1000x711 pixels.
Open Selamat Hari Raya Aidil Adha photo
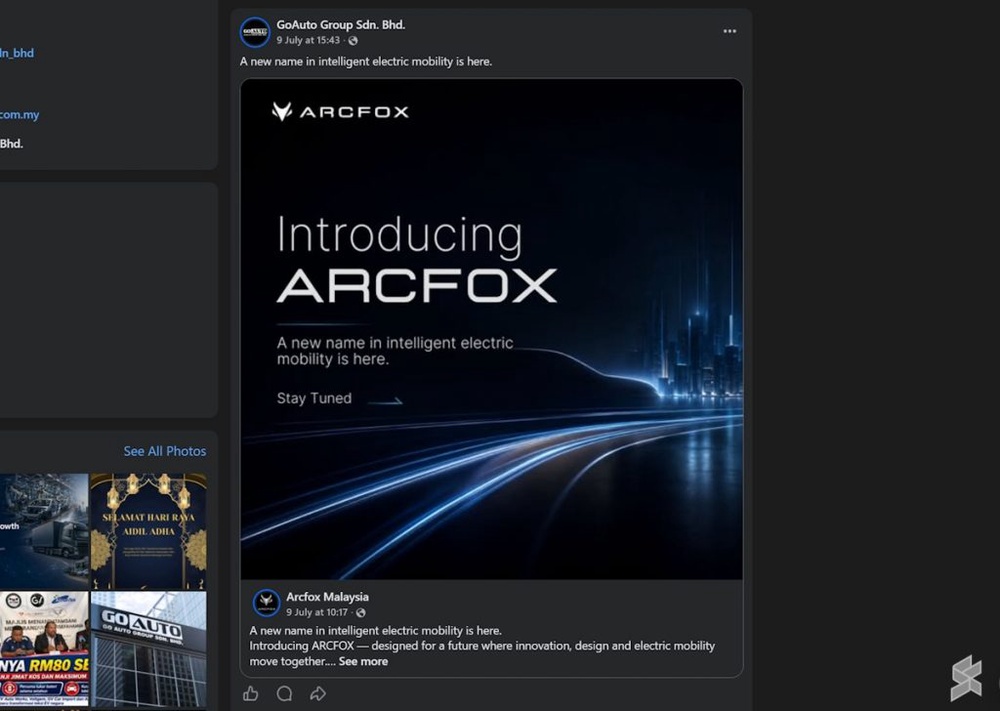(x=148, y=531)
